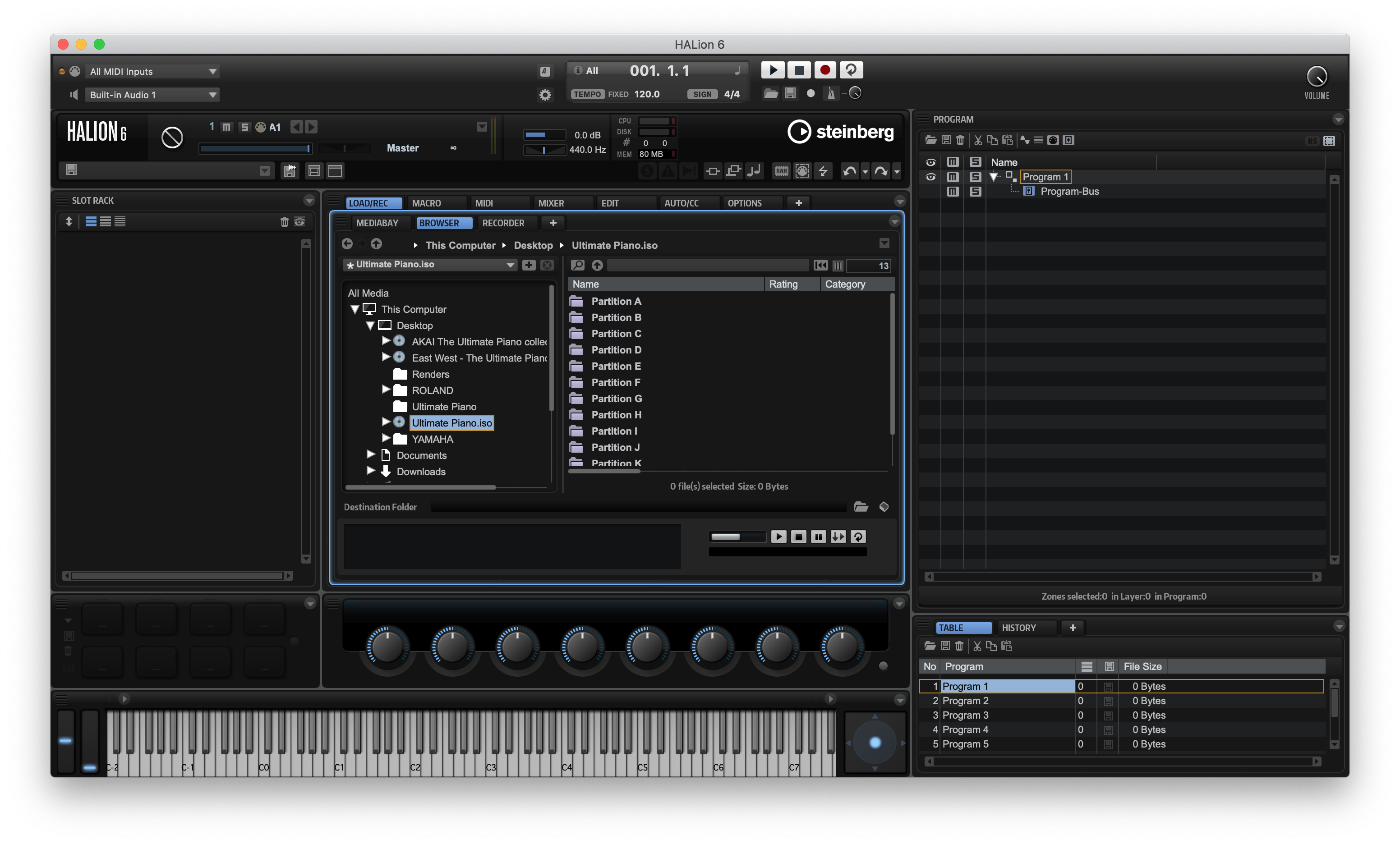This screenshot has height=844, width=1400.
Task: Mute slot 1 in HALion header
Action: [x=226, y=127]
